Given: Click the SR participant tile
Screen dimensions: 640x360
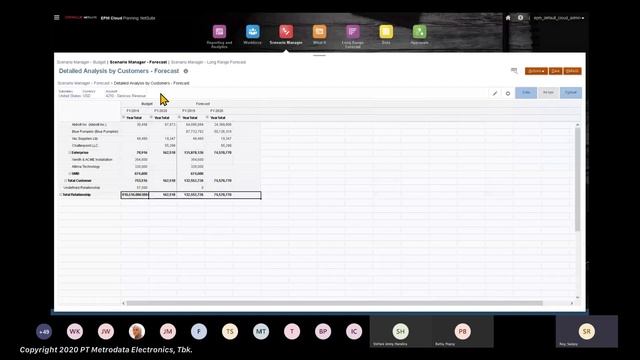Looking at the screenshot, I should click(587, 331).
